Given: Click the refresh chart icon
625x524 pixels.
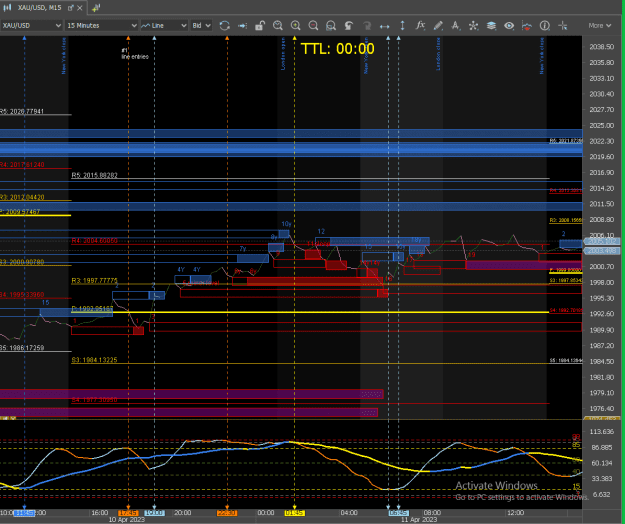Looking at the screenshot, I should point(224,26).
